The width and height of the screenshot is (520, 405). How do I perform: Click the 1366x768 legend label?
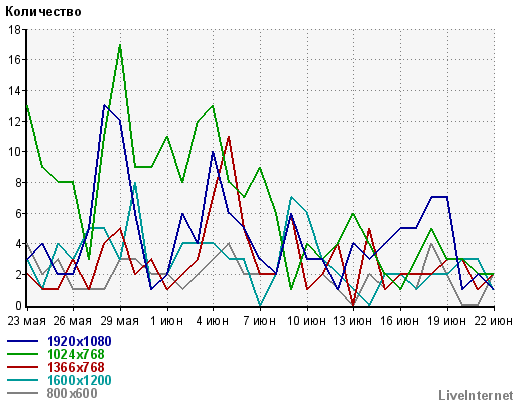point(76,367)
